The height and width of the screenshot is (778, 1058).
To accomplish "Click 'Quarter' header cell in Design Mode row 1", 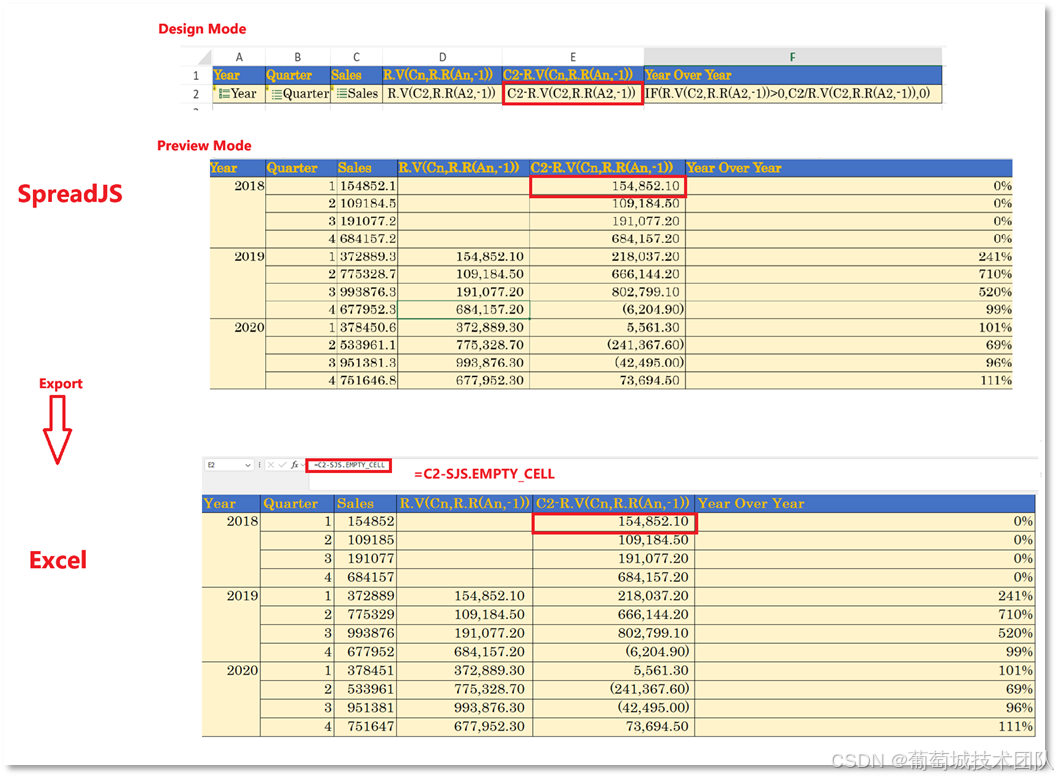I will pyautogui.click(x=298, y=75).
